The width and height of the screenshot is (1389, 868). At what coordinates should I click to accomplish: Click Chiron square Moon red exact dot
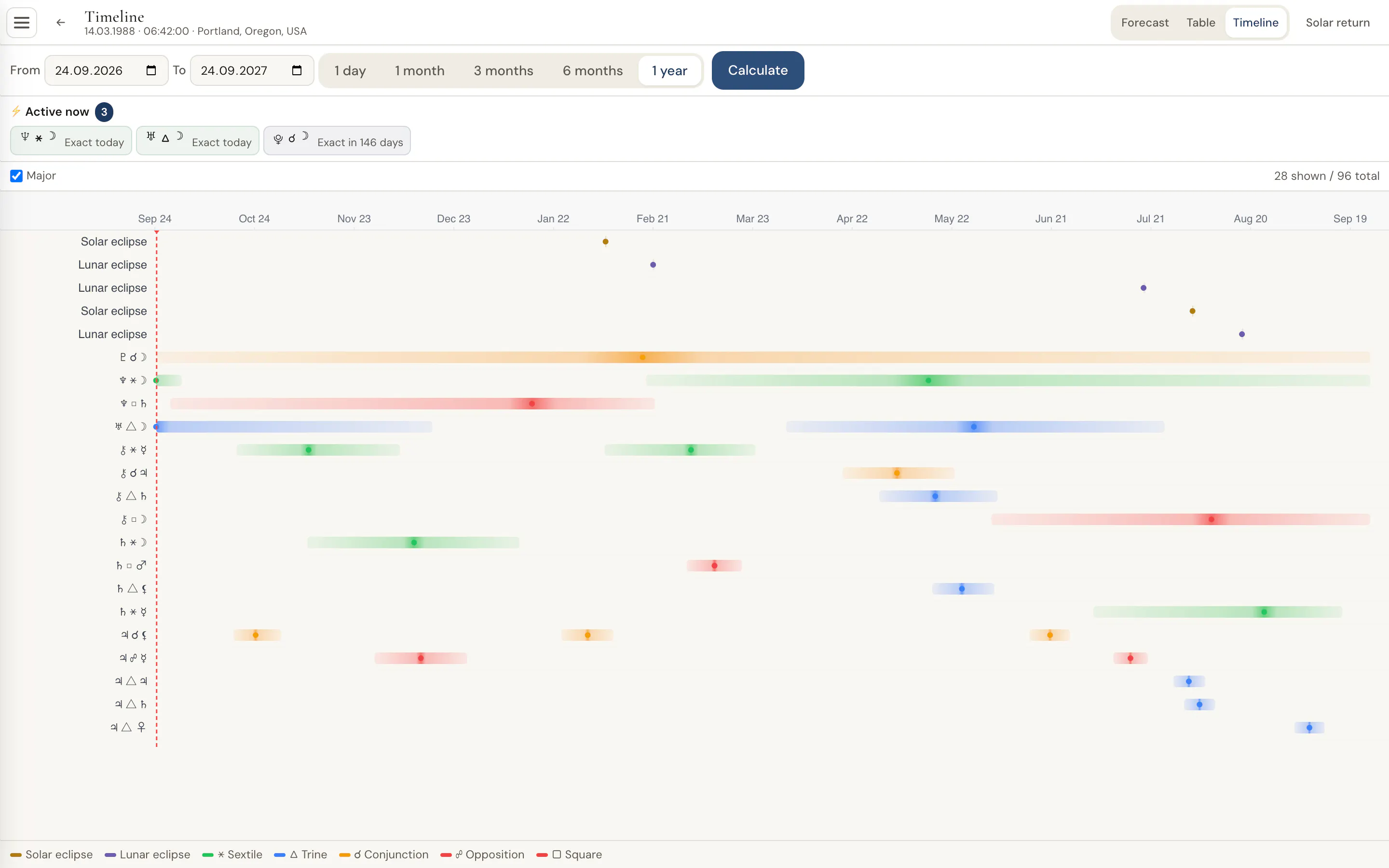tap(1211, 519)
